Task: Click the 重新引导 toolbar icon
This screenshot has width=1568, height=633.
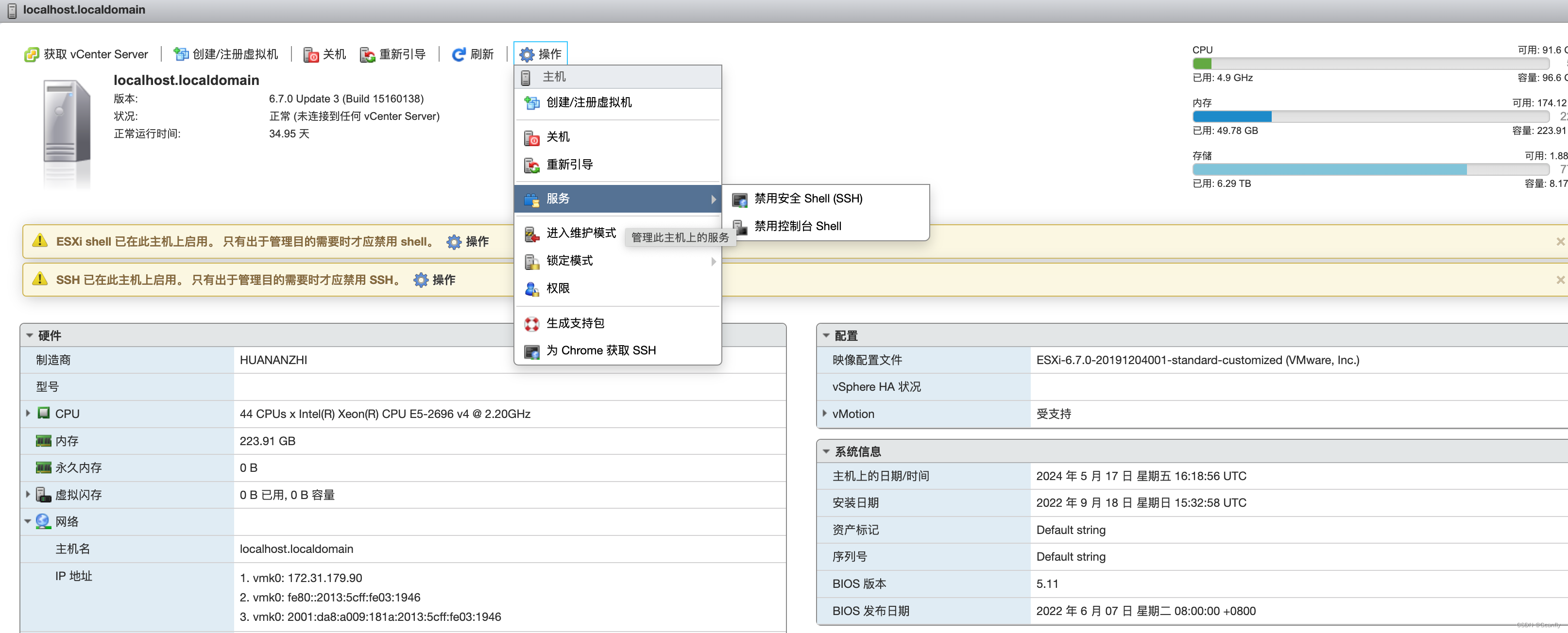Action: (x=367, y=54)
